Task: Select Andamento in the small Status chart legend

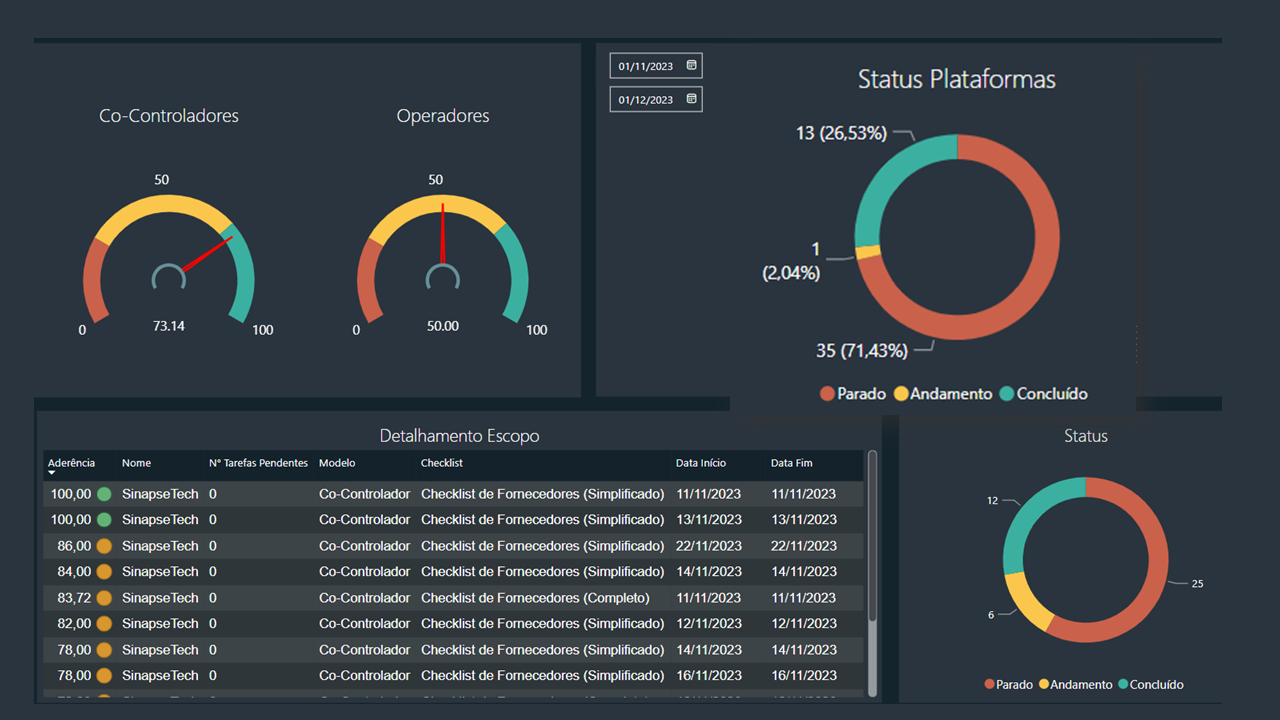Action: point(1076,685)
